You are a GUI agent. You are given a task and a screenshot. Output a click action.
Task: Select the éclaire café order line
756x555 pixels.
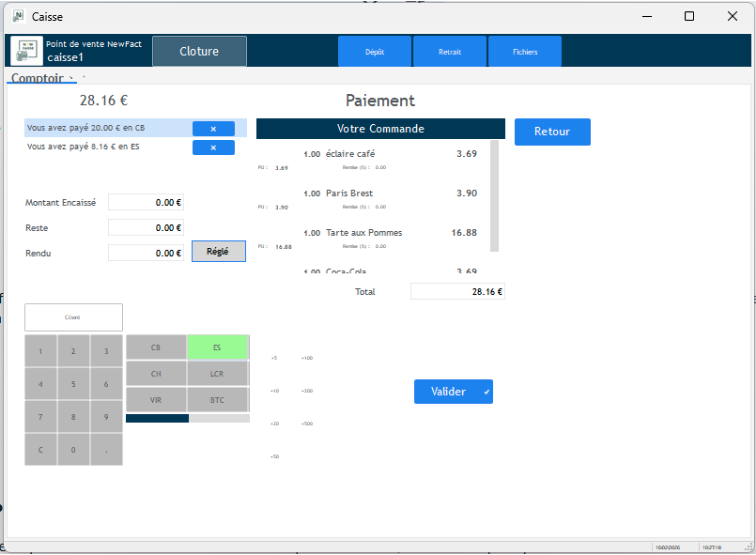pos(372,159)
